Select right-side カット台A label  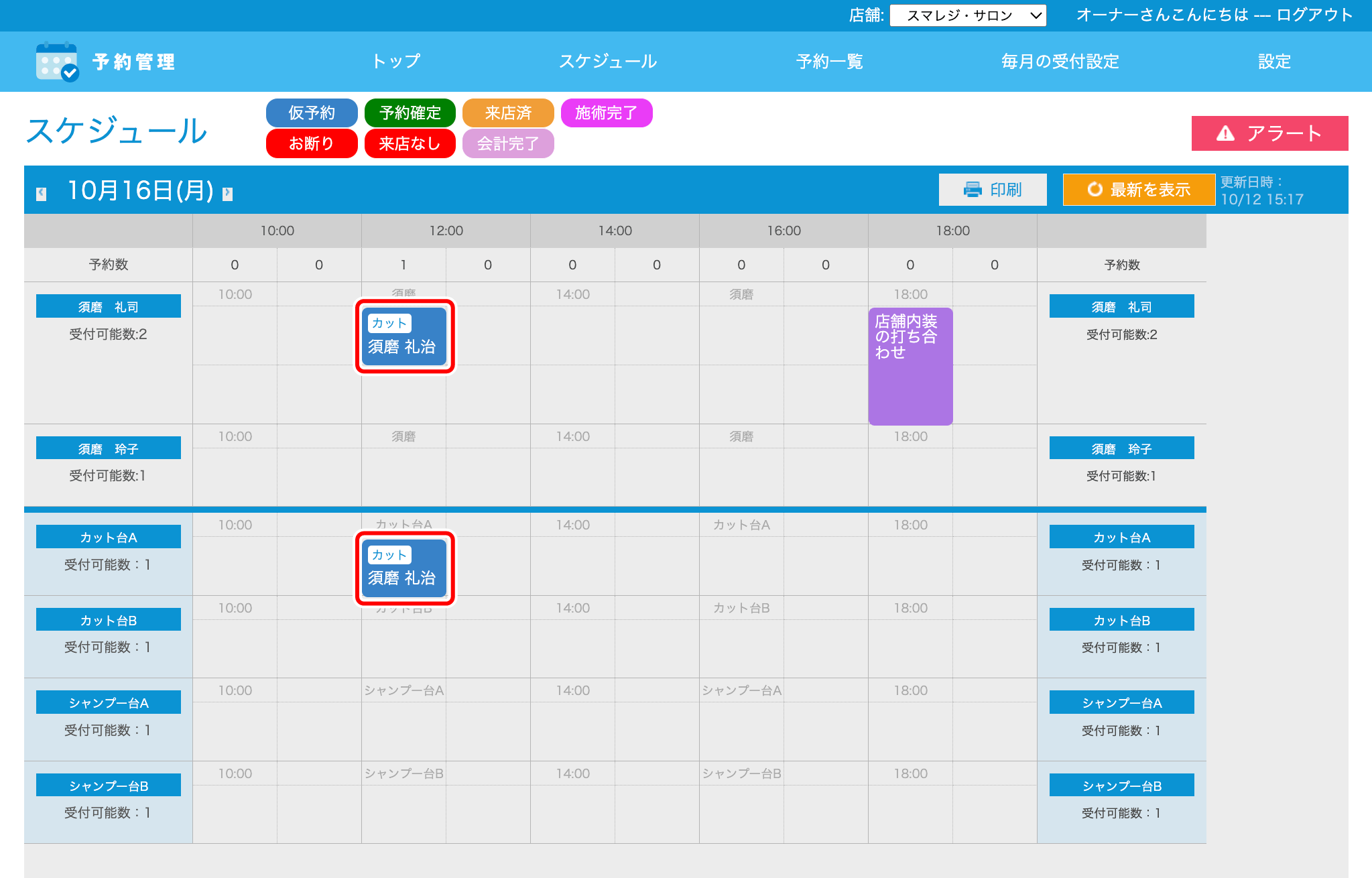(1122, 537)
